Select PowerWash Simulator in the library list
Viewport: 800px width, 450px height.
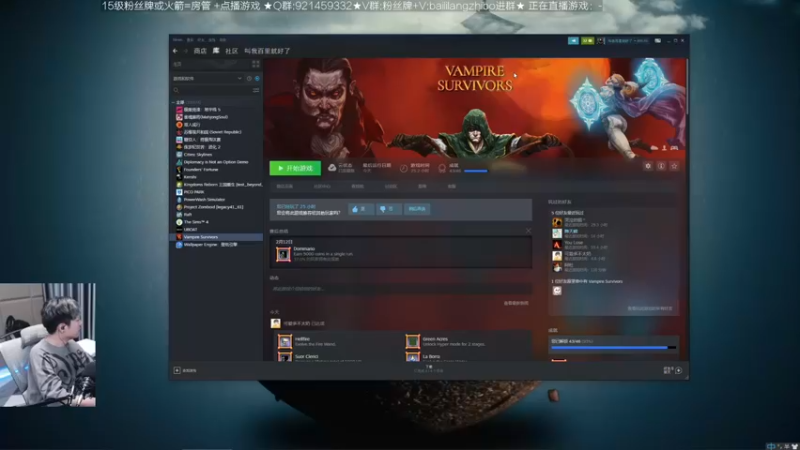(217, 199)
